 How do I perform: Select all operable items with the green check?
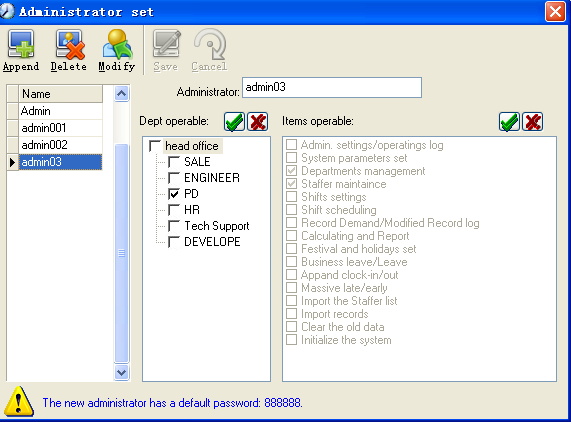click(x=509, y=122)
